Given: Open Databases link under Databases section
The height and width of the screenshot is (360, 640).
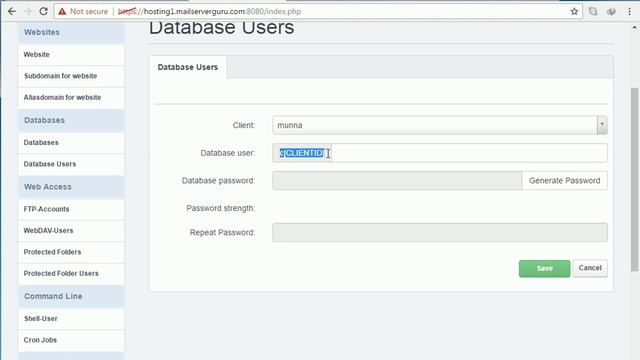Looking at the screenshot, I should pyautogui.click(x=71, y=142).
